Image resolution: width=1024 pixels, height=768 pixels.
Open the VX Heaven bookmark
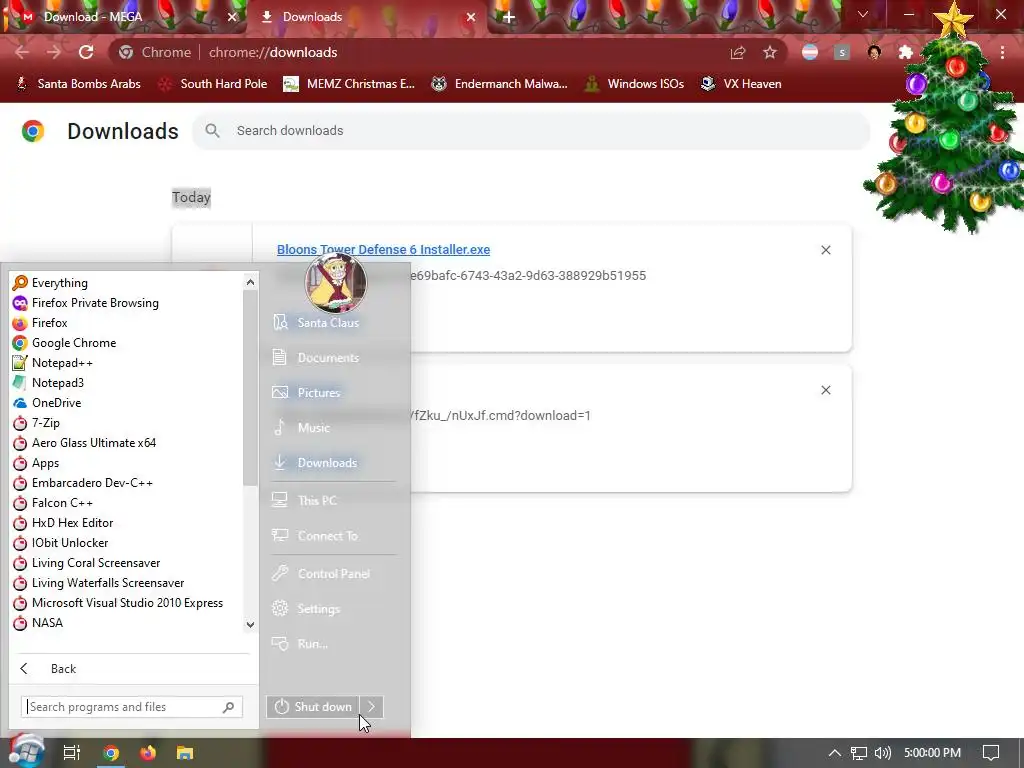(x=741, y=84)
